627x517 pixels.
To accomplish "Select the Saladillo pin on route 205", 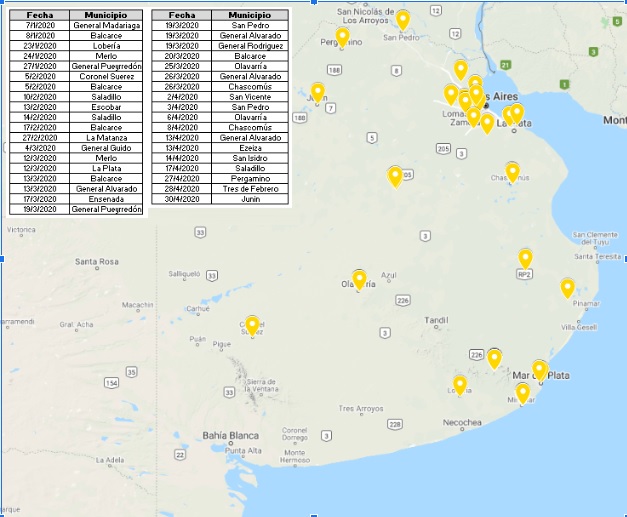I will click(395, 176).
